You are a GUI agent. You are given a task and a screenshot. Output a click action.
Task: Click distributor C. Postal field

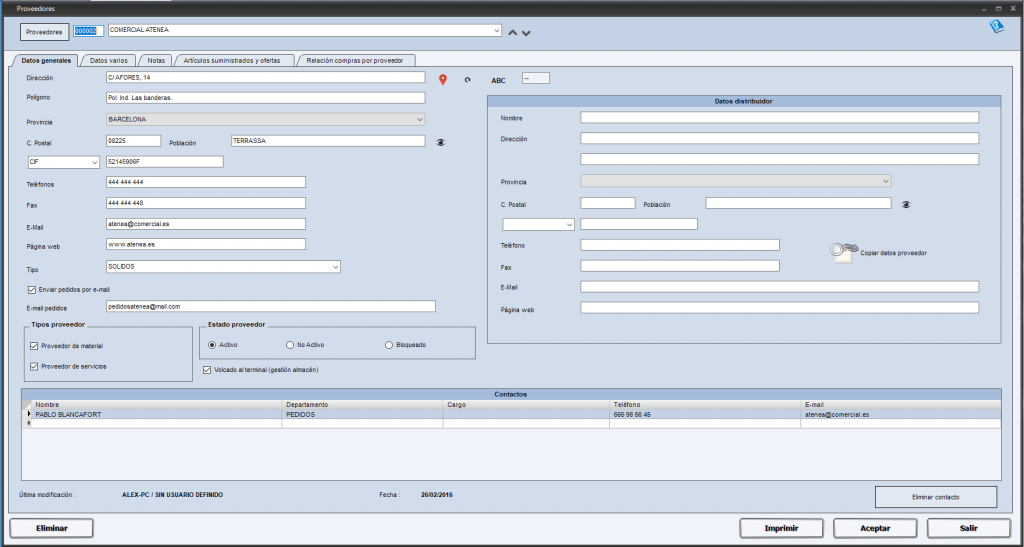[607, 203]
